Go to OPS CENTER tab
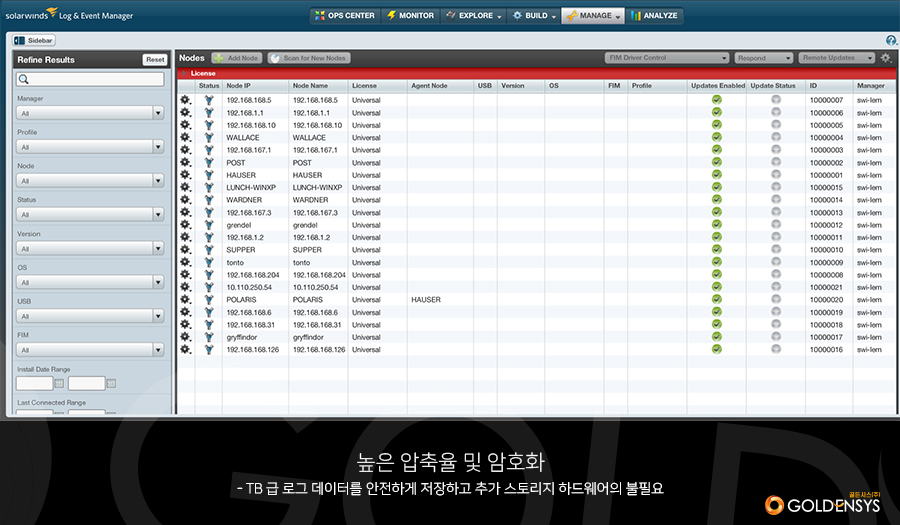Image resolution: width=900 pixels, height=525 pixels. click(345, 15)
